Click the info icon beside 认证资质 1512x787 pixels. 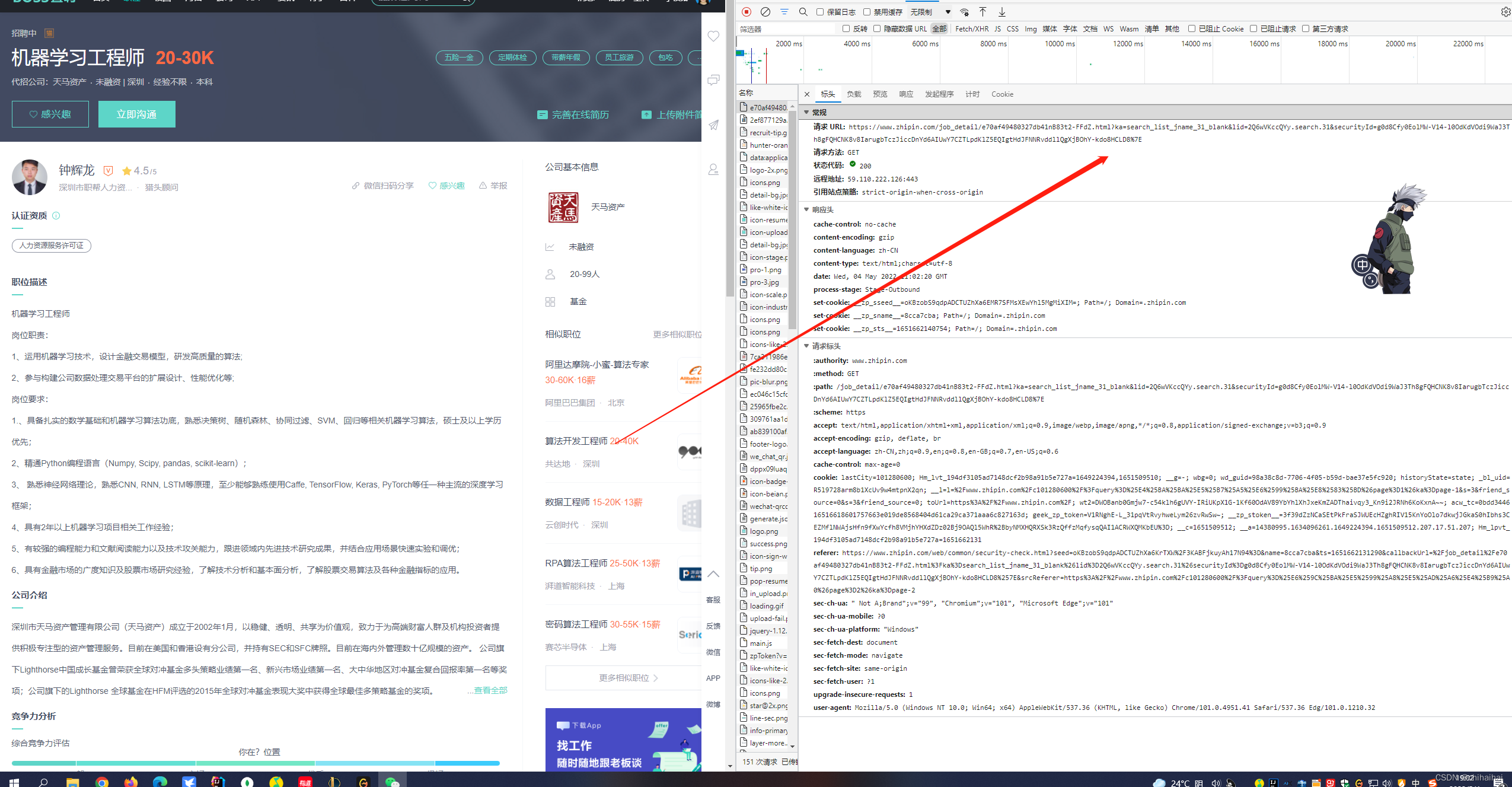[x=56, y=216]
